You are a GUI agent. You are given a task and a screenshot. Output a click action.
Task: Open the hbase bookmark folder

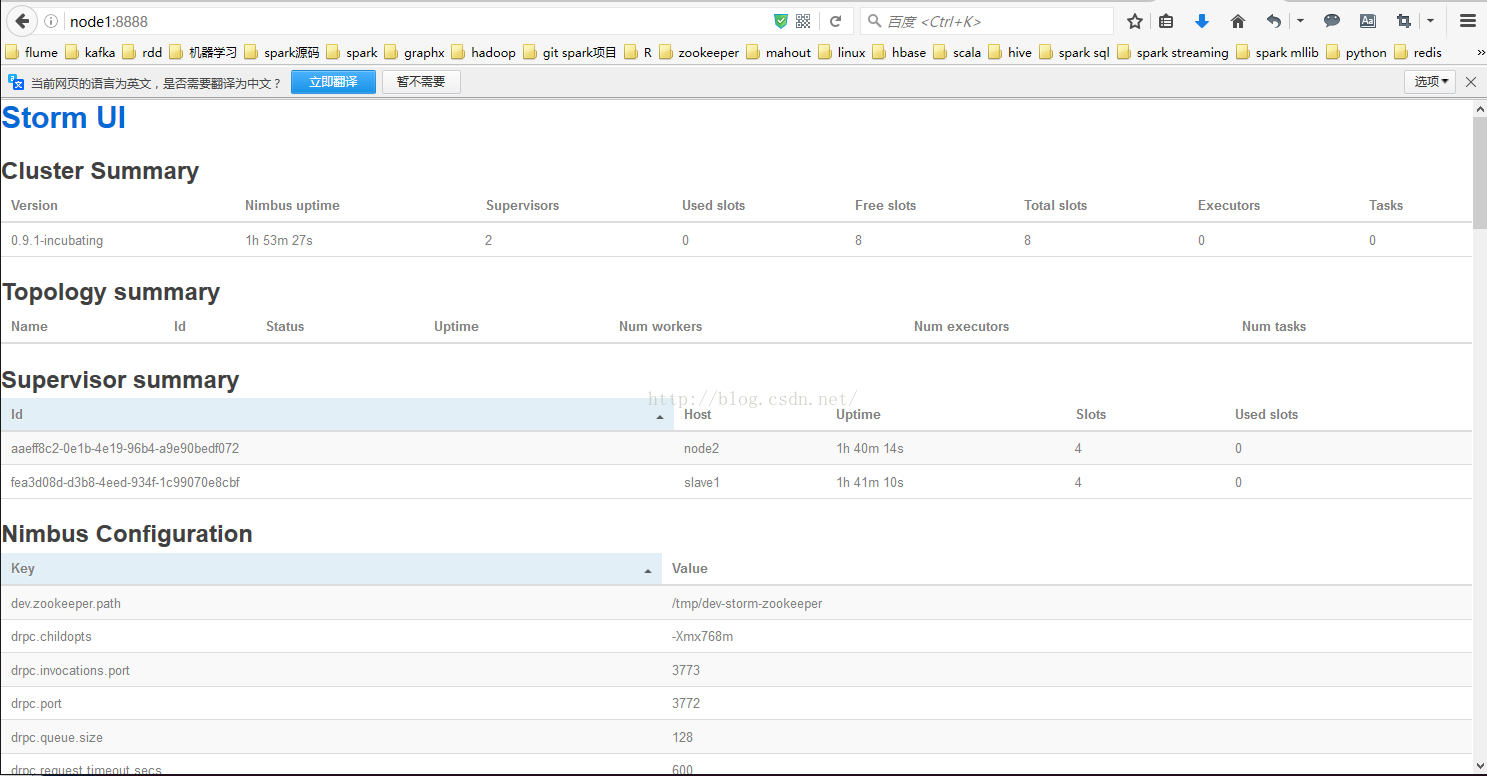click(x=899, y=53)
